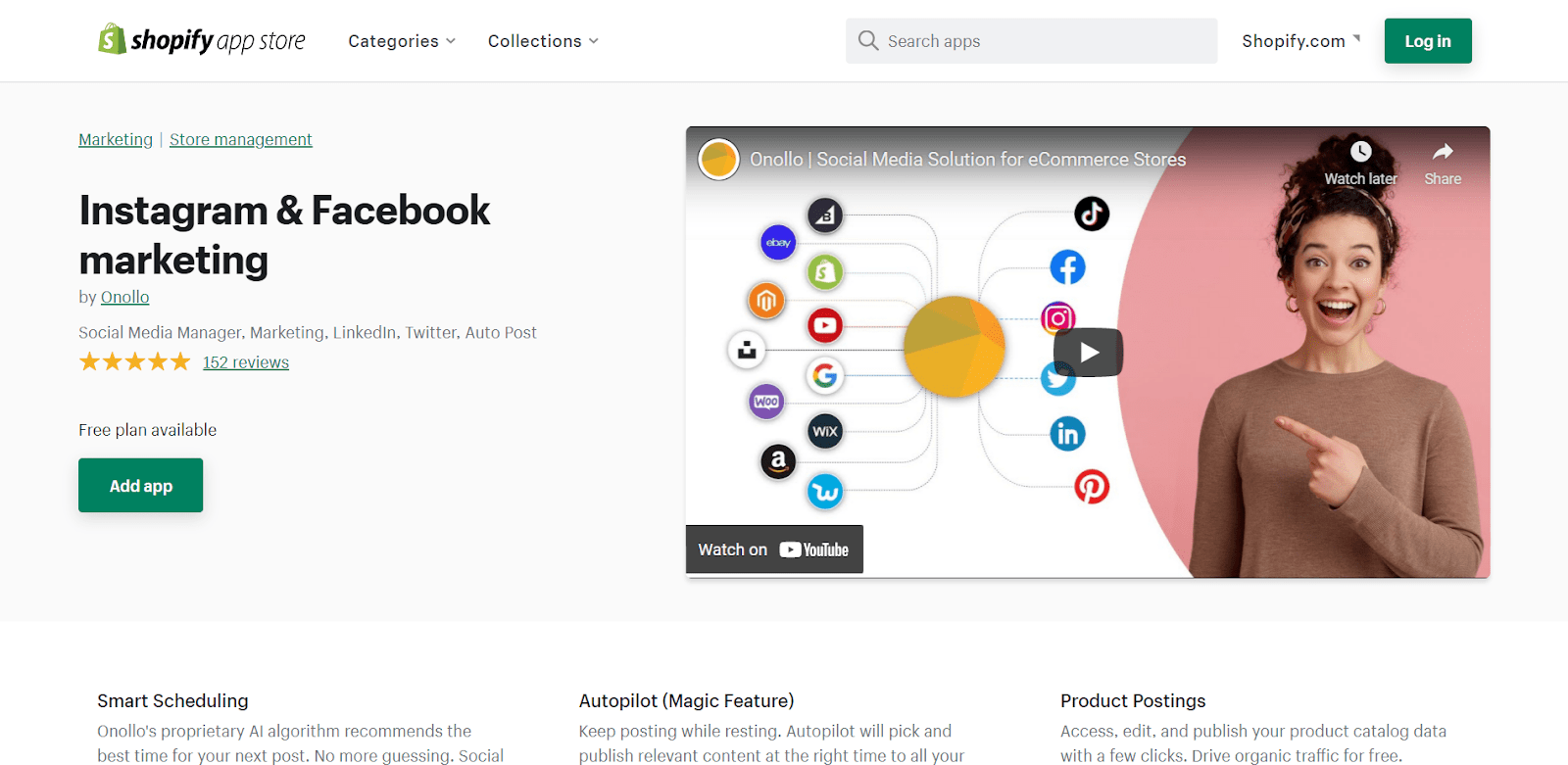Viewport: 1568px width, 765px height.
Task: Click the Watch later clock icon
Action: click(x=1360, y=152)
